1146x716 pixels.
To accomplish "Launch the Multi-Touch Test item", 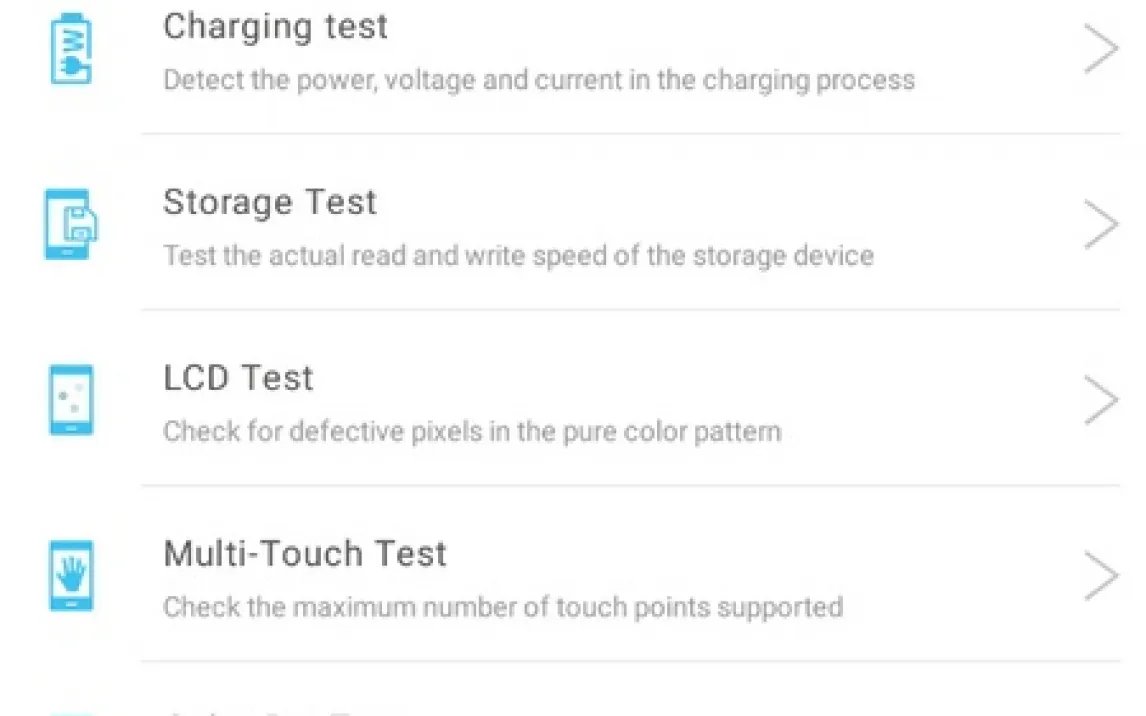I will 305,554.
